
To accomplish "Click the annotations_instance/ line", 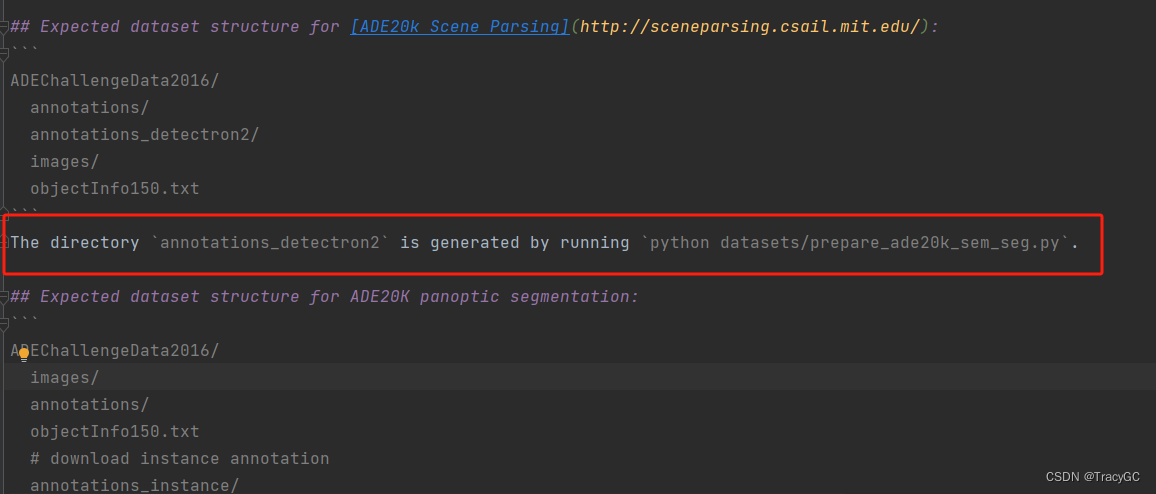I will 134,485.
